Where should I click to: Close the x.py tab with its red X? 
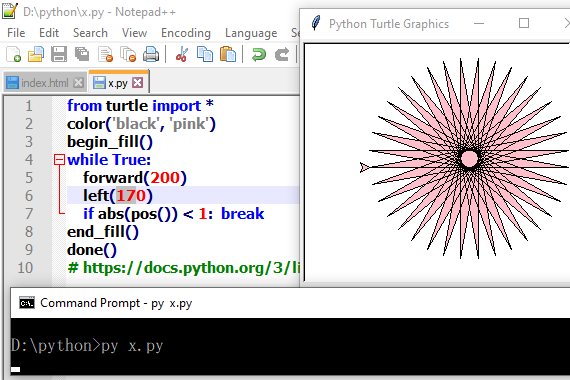pyautogui.click(x=137, y=83)
